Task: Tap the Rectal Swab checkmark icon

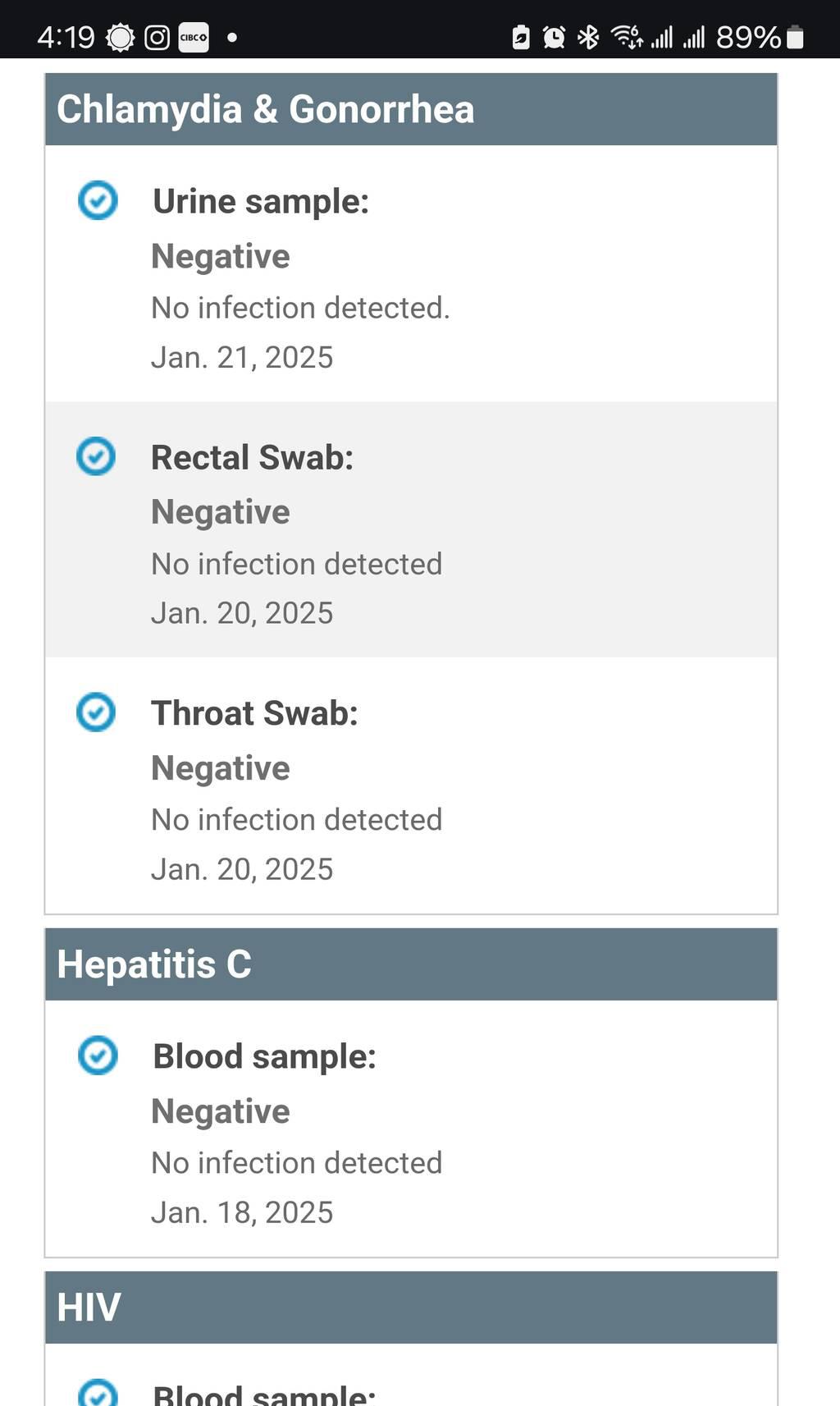Action: [x=96, y=456]
